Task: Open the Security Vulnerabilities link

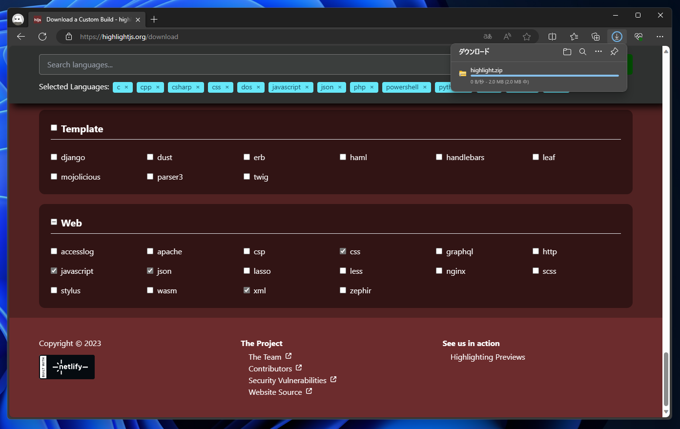Action: [287, 380]
